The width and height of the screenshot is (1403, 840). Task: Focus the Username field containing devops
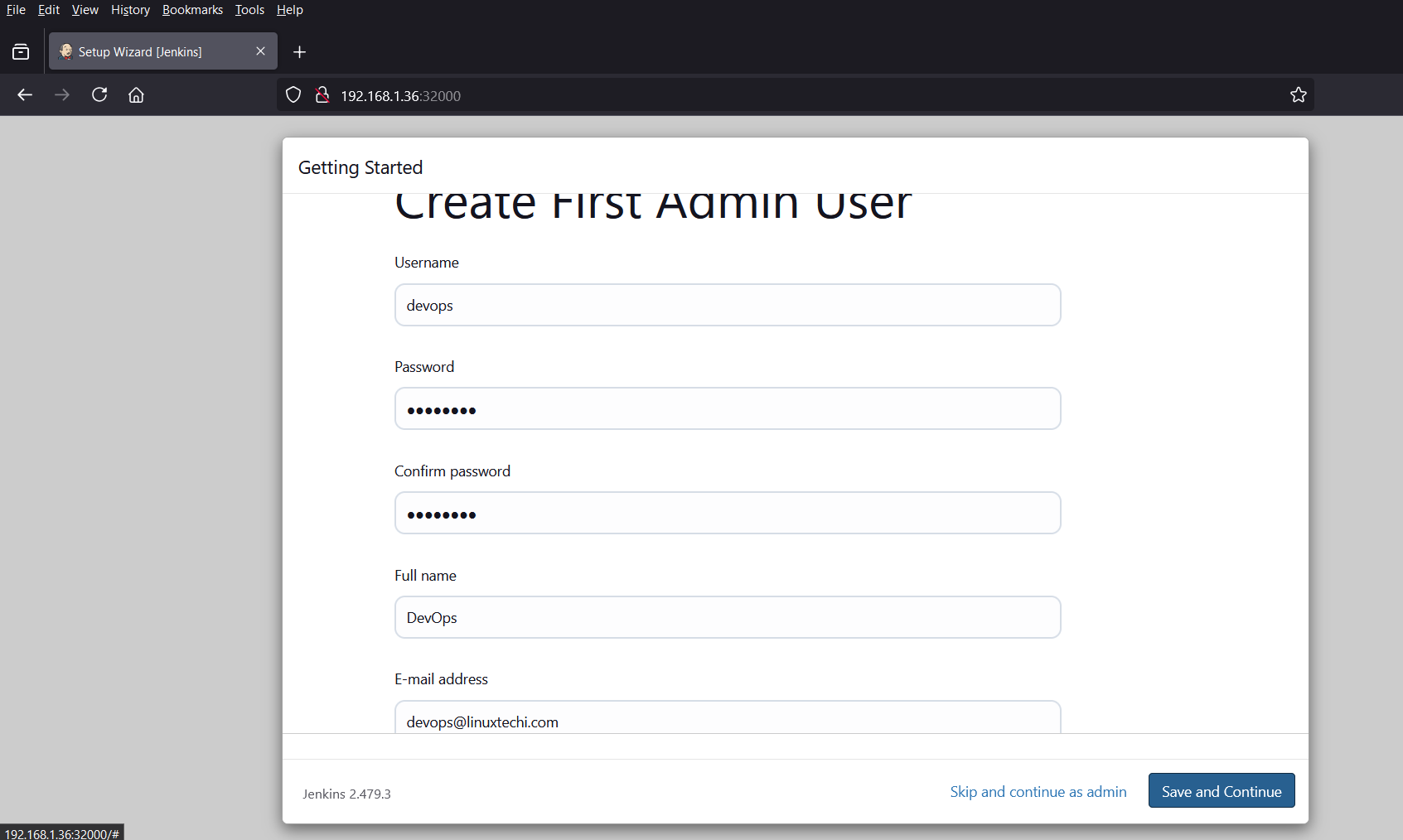point(728,305)
